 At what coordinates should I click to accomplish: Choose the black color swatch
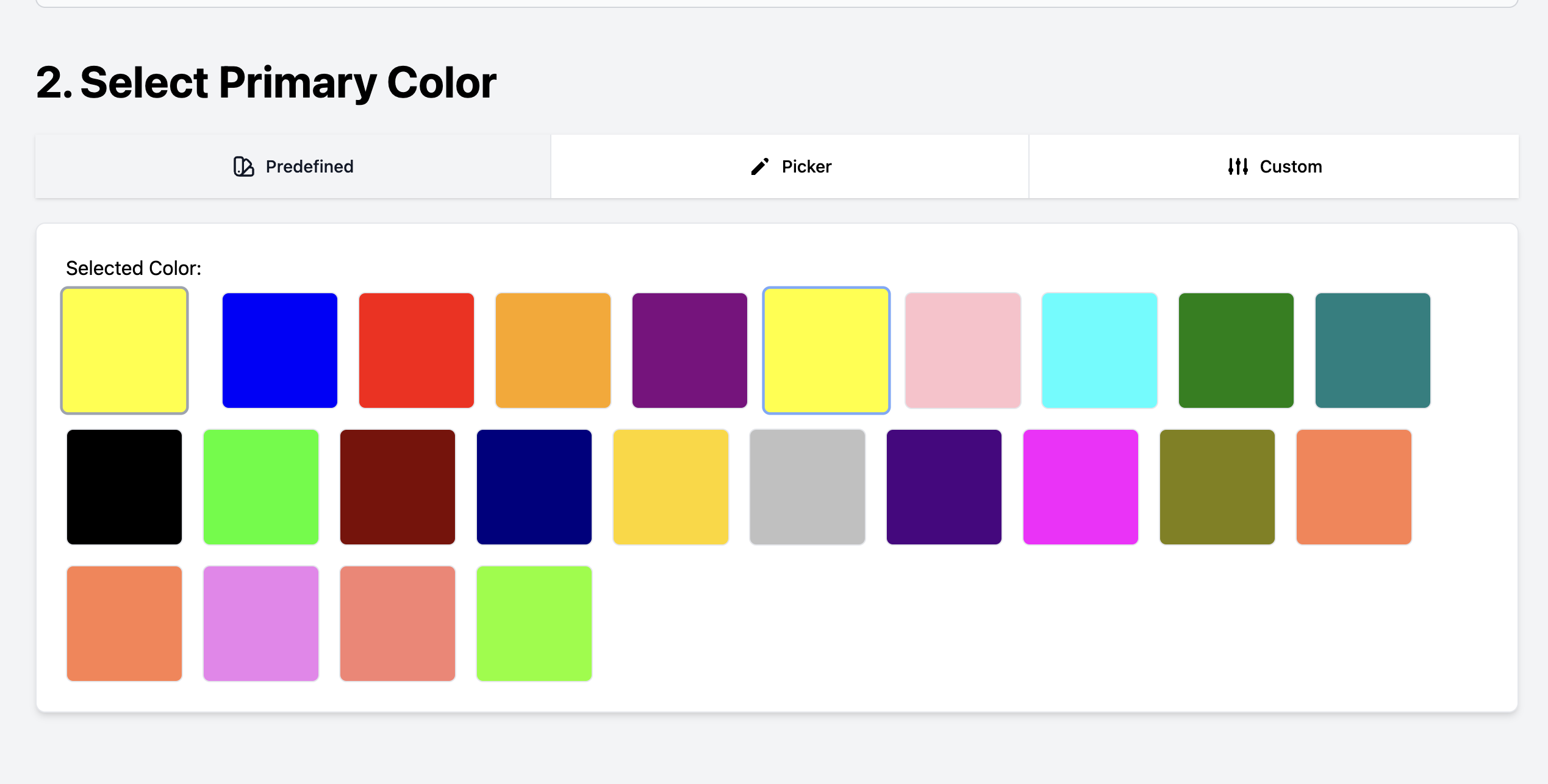(124, 487)
